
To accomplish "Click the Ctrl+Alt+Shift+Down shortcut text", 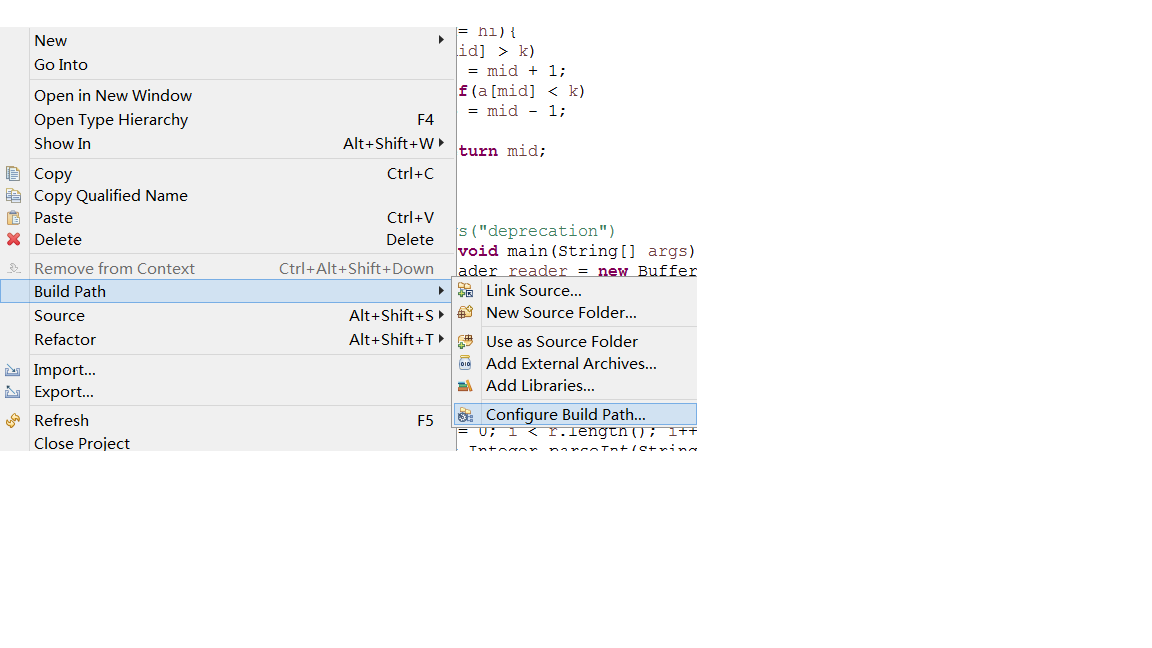I will (x=356, y=269).
